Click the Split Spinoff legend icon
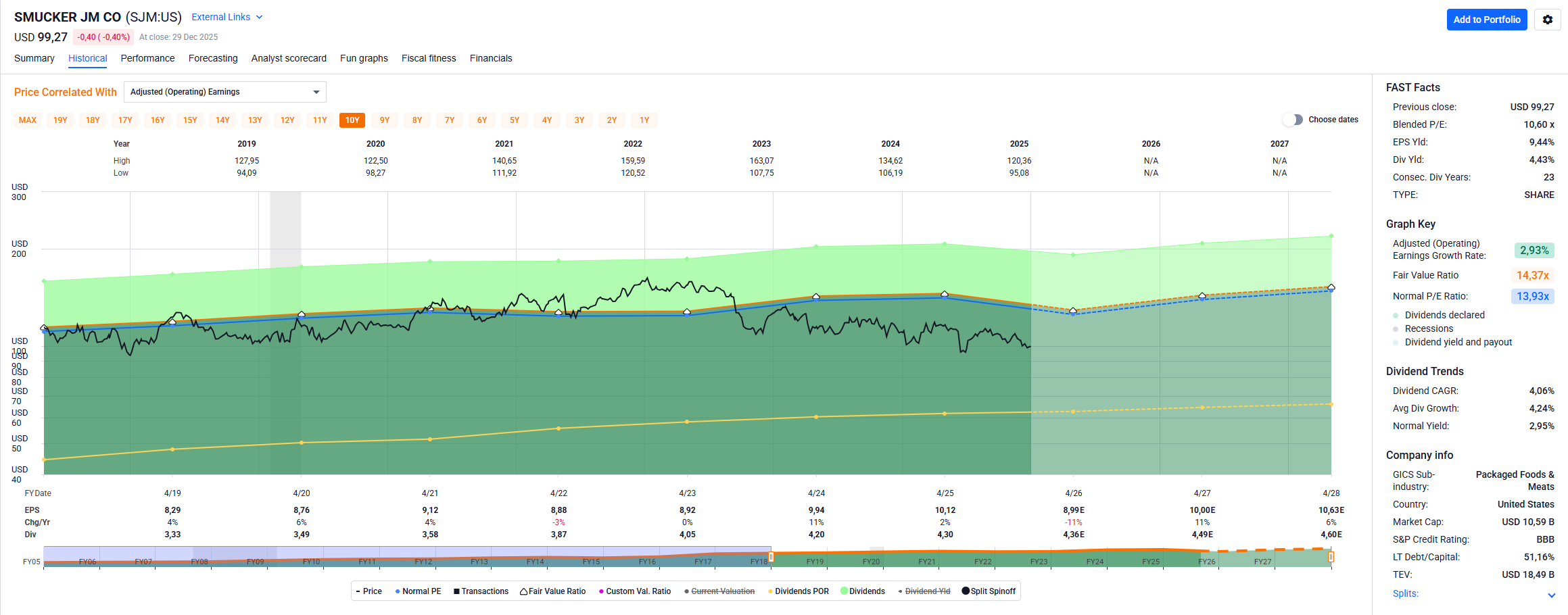Image resolution: width=1568 pixels, height=615 pixels. pyautogui.click(x=966, y=591)
